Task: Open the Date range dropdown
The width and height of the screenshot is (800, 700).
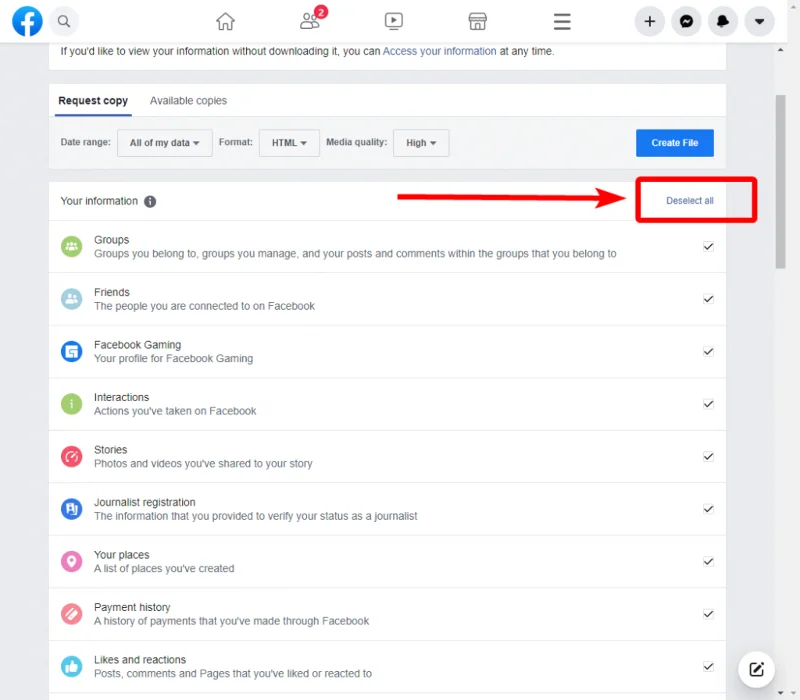Action: coord(164,143)
